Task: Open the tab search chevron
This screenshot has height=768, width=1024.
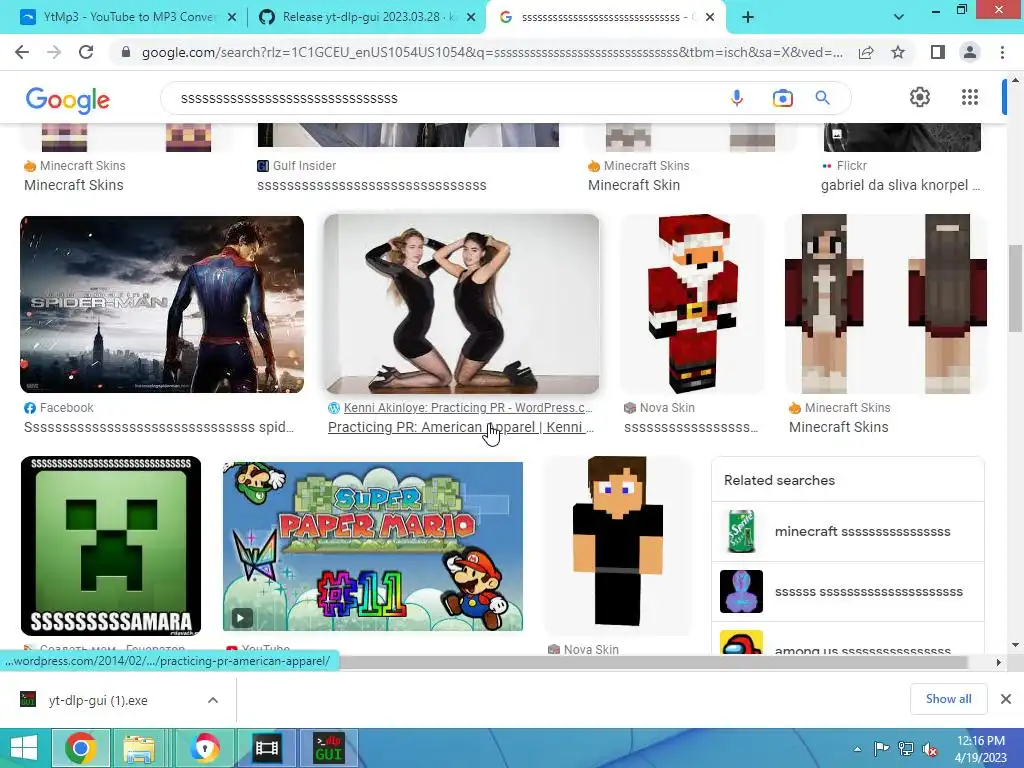Action: click(x=899, y=17)
